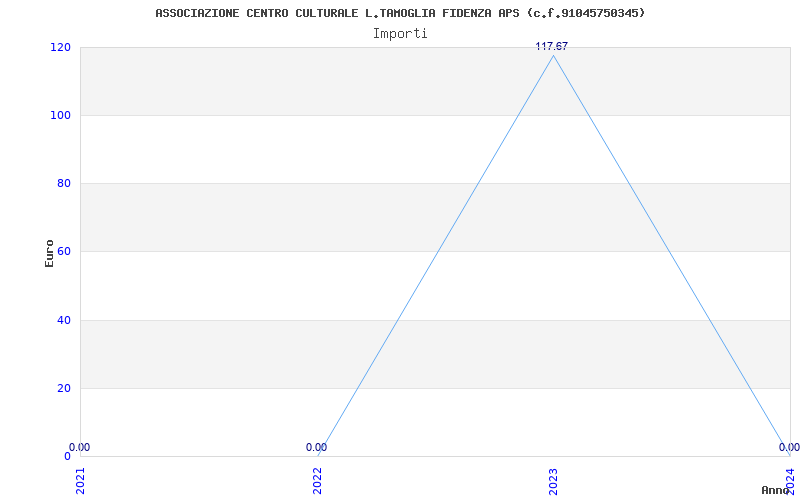
Task: Click the 0 y-axis tick label
Action: [x=67, y=456]
